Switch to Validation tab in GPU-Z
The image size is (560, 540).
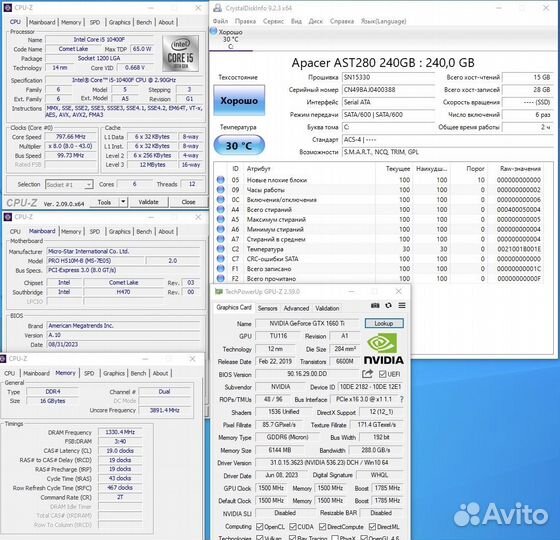pyautogui.click(x=327, y=308)
